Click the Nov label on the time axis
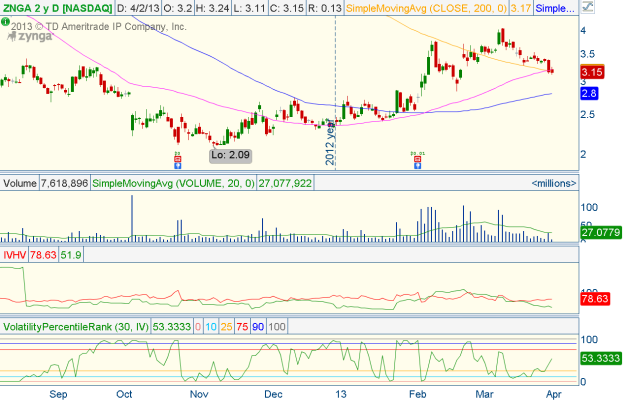The image size is (625, 400). 199,394
